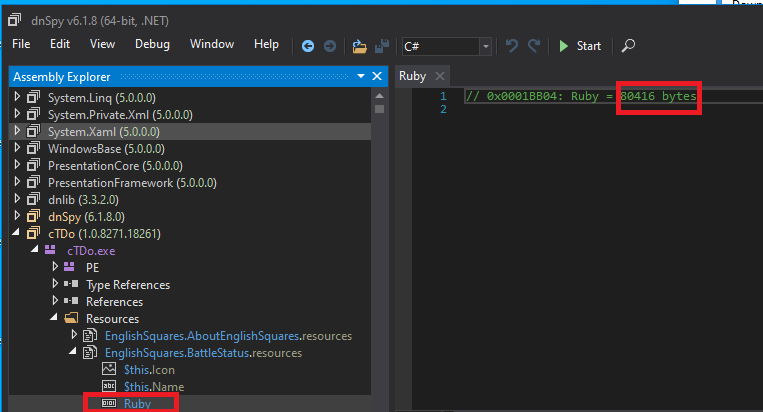Click dnSpy assembly icon in tree
763x412 pixels.
pos(33,216)
